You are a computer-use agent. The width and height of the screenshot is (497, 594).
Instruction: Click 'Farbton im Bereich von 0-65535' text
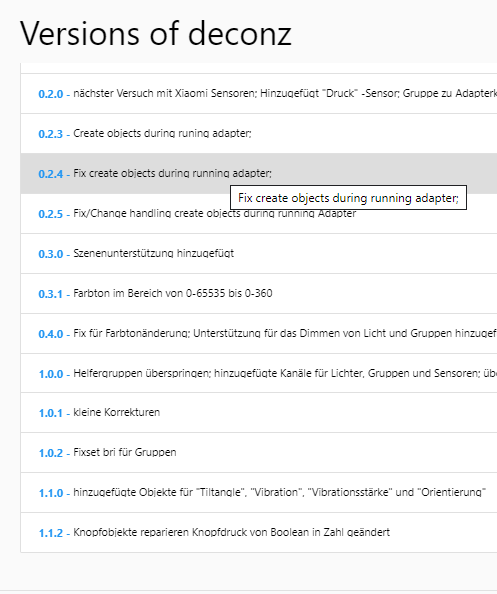click(173, 293)
